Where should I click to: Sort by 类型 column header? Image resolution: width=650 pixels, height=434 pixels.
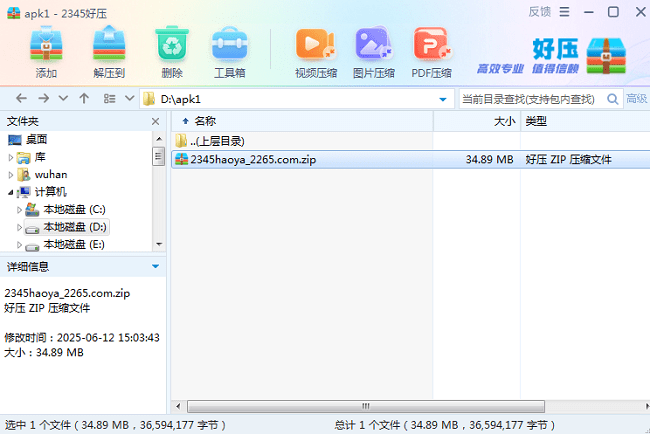(x=585, y=121)
